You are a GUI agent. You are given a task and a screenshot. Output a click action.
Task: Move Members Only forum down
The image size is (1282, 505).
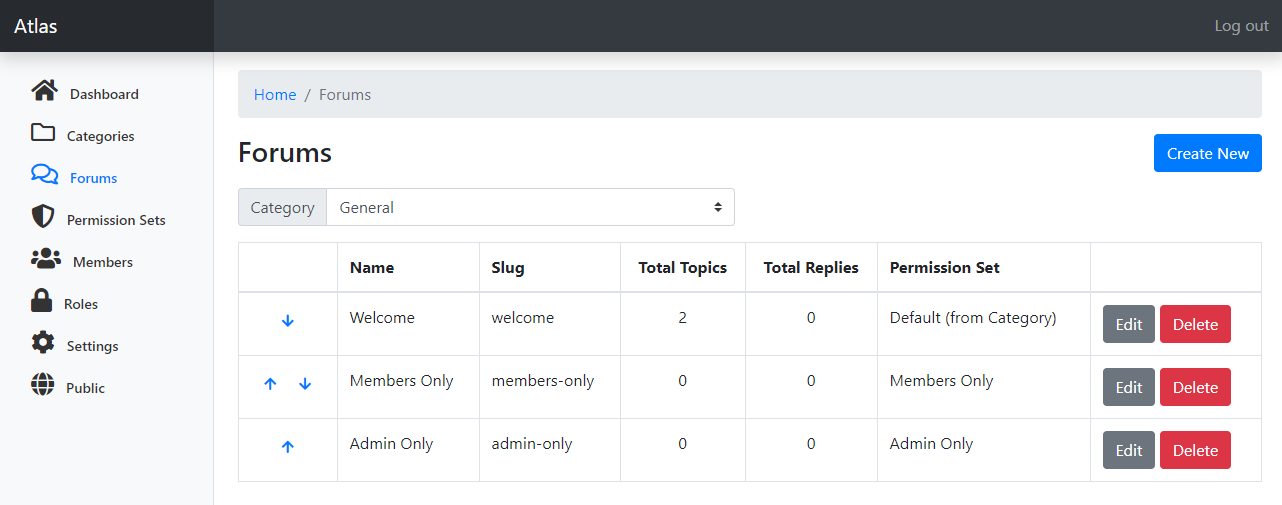pyautogui.click(x=305, y=384)
